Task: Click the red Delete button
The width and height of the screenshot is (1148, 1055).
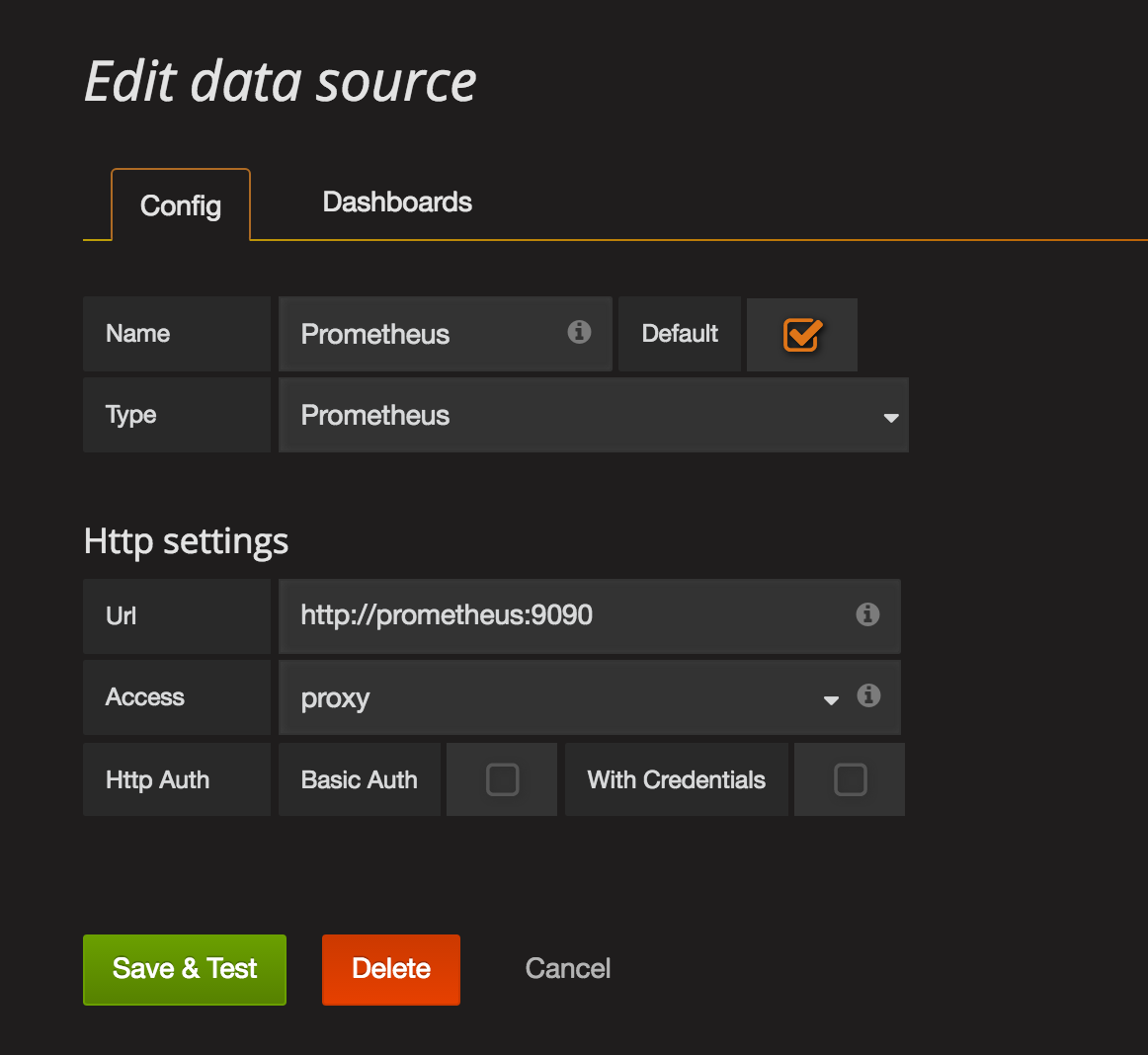Action: pos(391,969)
